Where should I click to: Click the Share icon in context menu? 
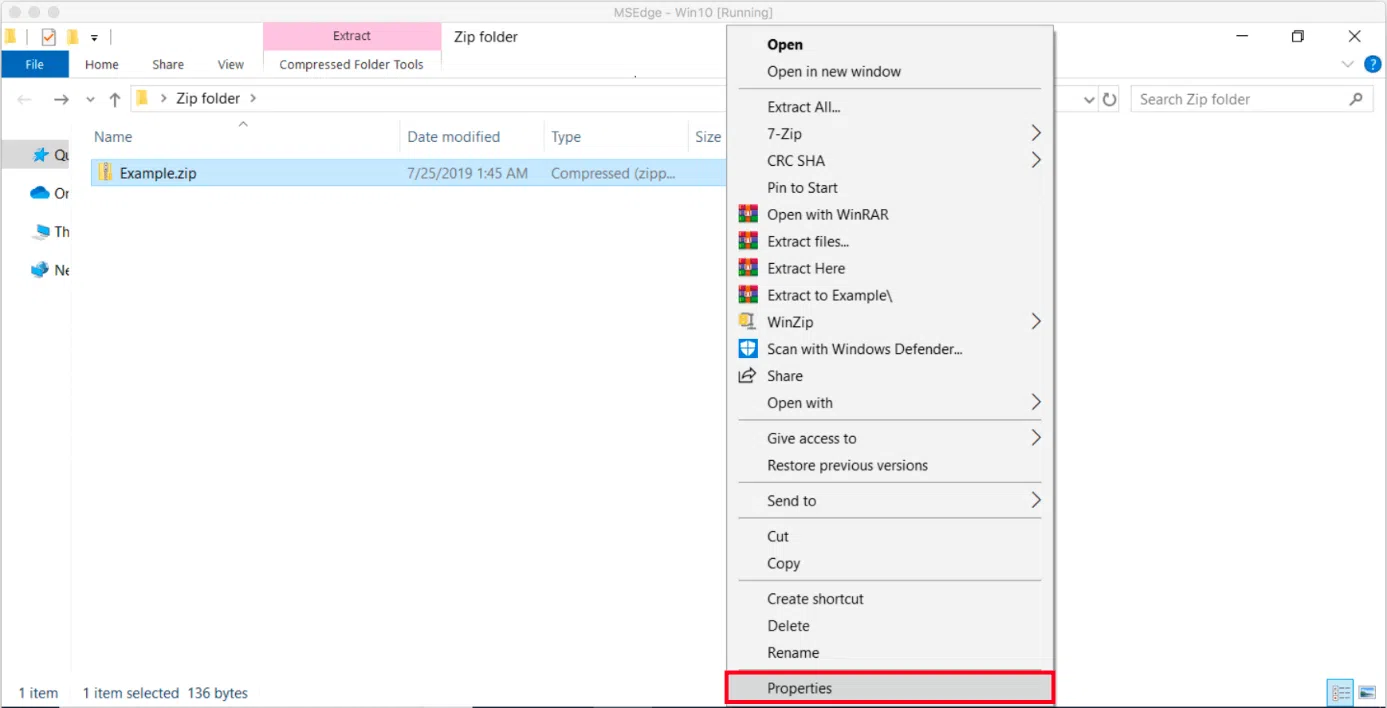pyautogui.click(x=748, y=376)
